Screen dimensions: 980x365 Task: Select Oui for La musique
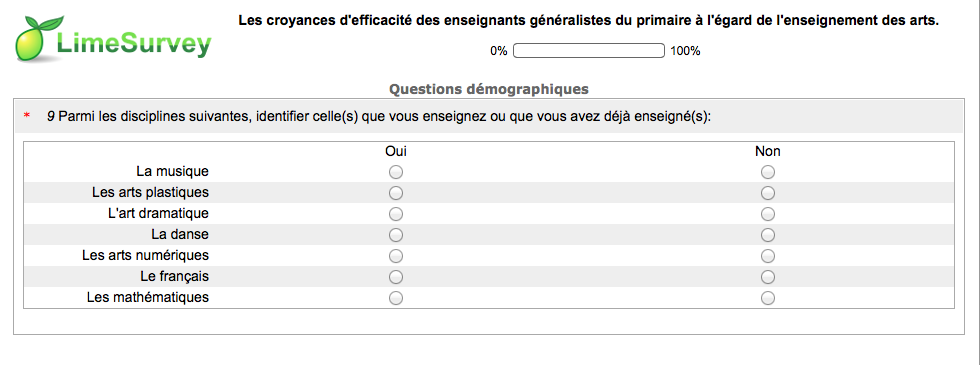[396, 172]
